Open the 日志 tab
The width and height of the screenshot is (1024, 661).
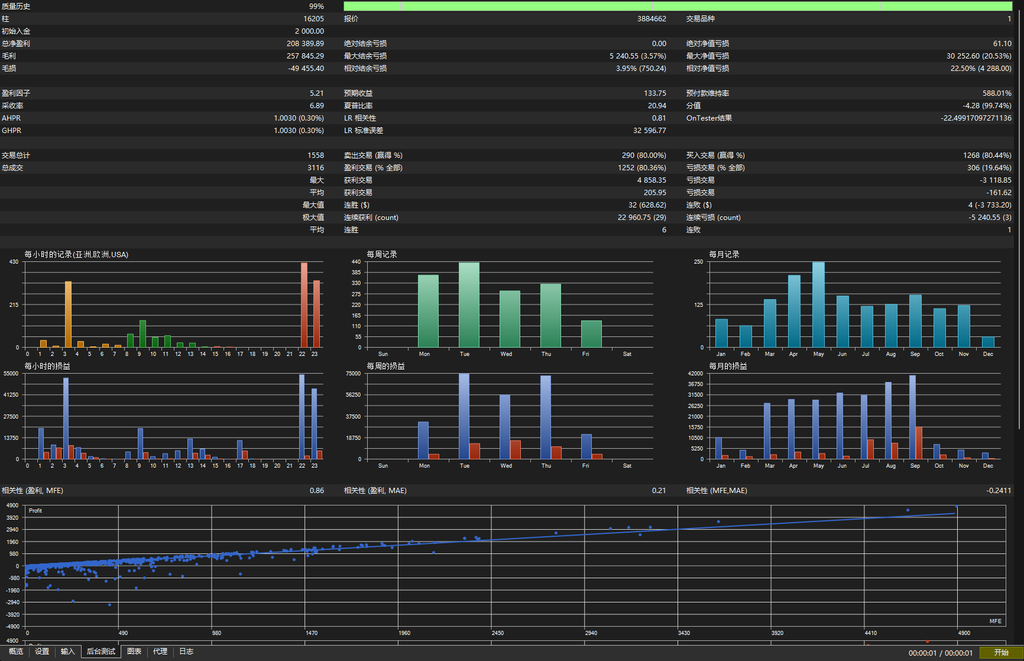[186, 651]
